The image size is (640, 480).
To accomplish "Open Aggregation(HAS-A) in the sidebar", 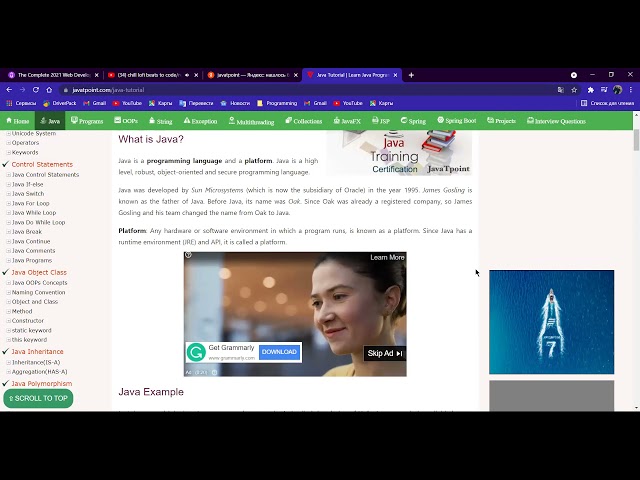I will click(39, 372).
